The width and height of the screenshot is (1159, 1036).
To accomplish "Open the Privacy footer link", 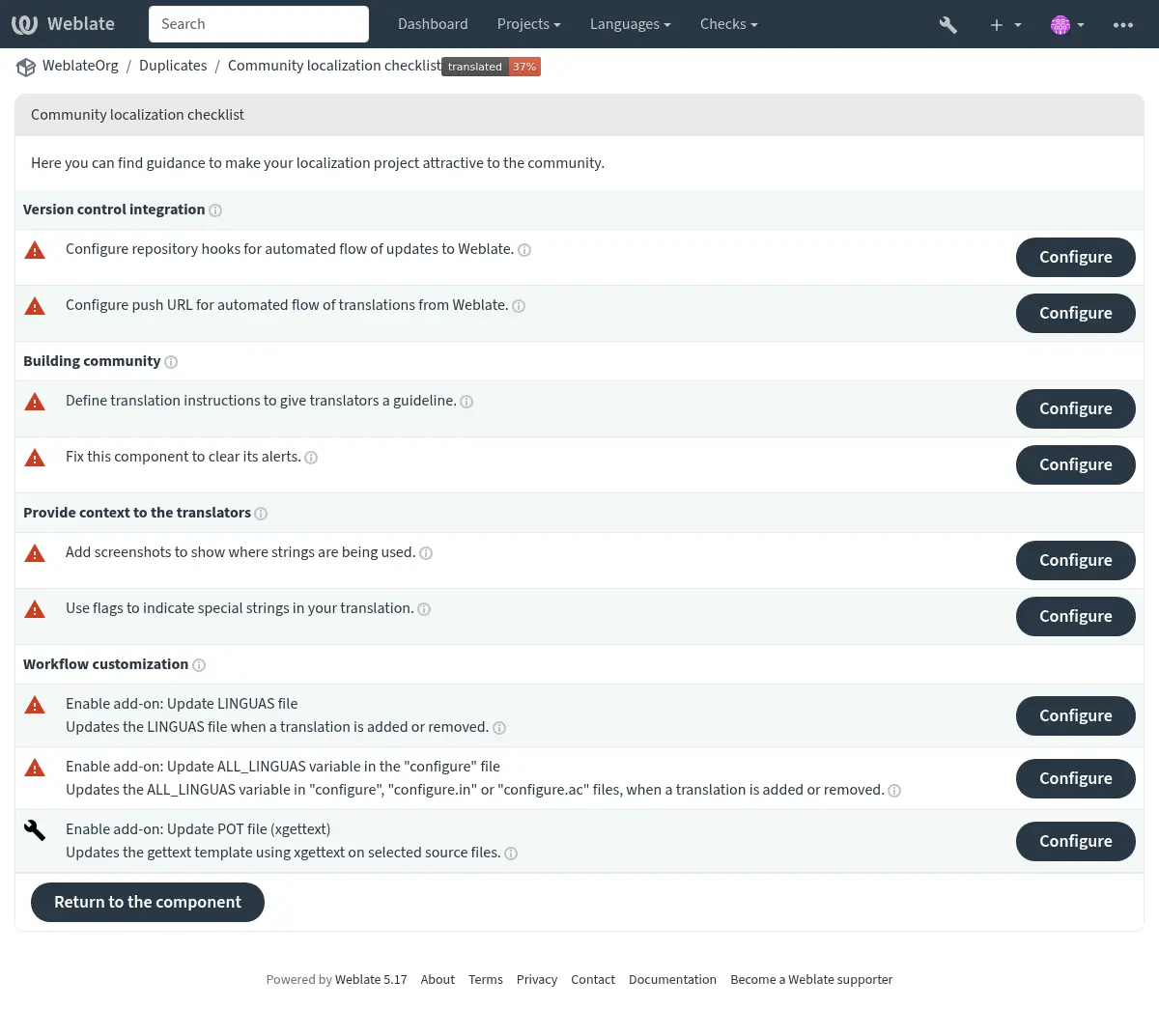I will [537, 979].
